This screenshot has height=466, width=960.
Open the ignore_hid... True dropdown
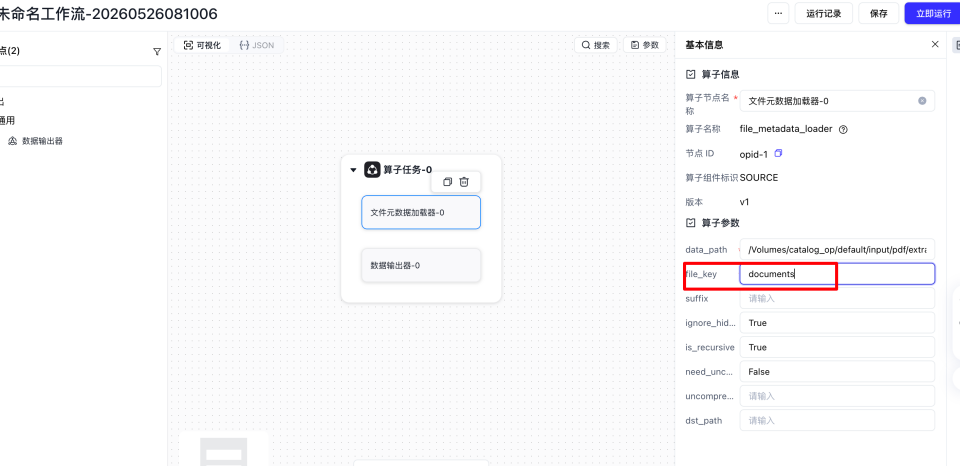point(837,323)
